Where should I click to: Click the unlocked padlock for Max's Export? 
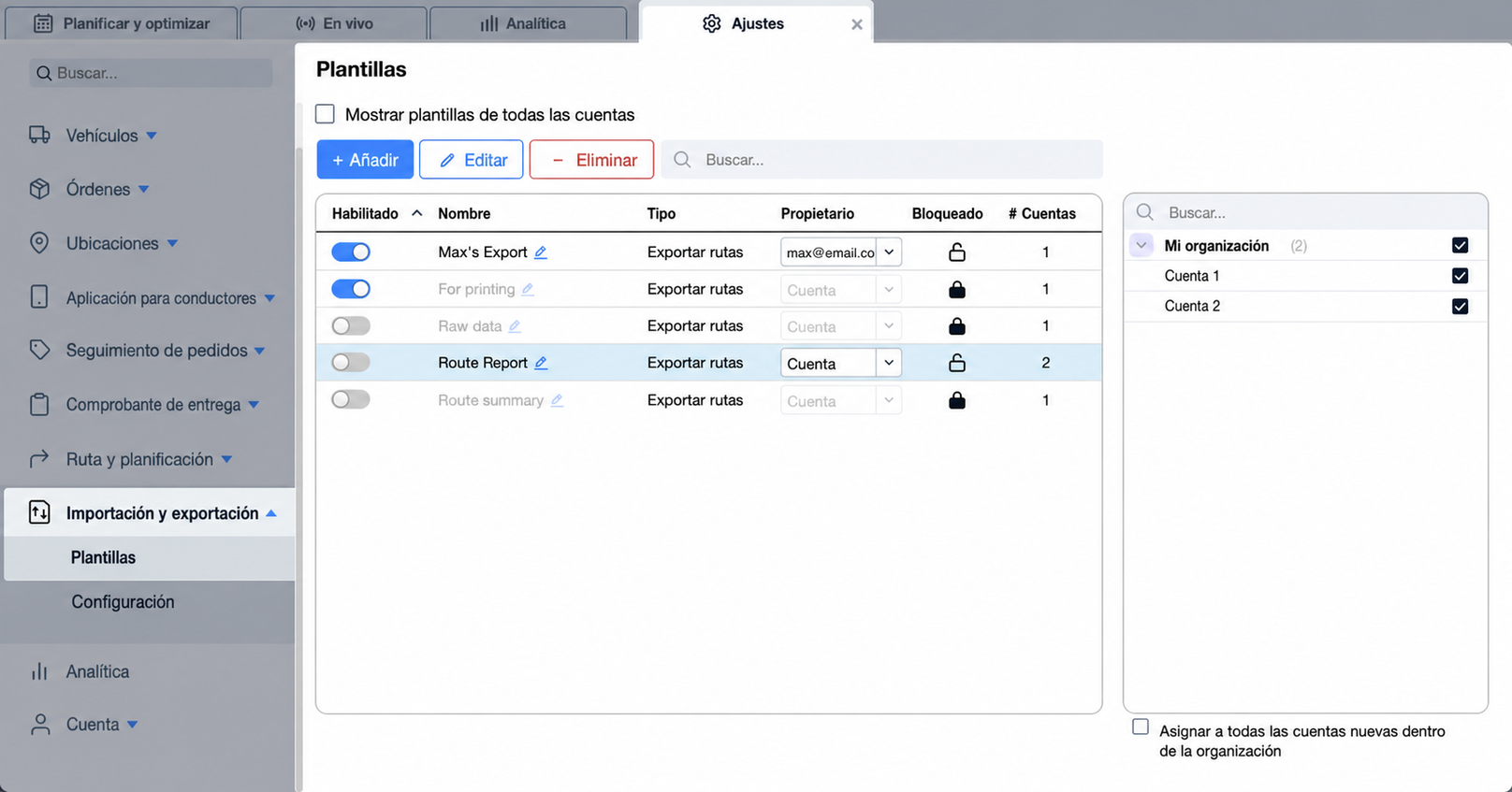(957, 252)
